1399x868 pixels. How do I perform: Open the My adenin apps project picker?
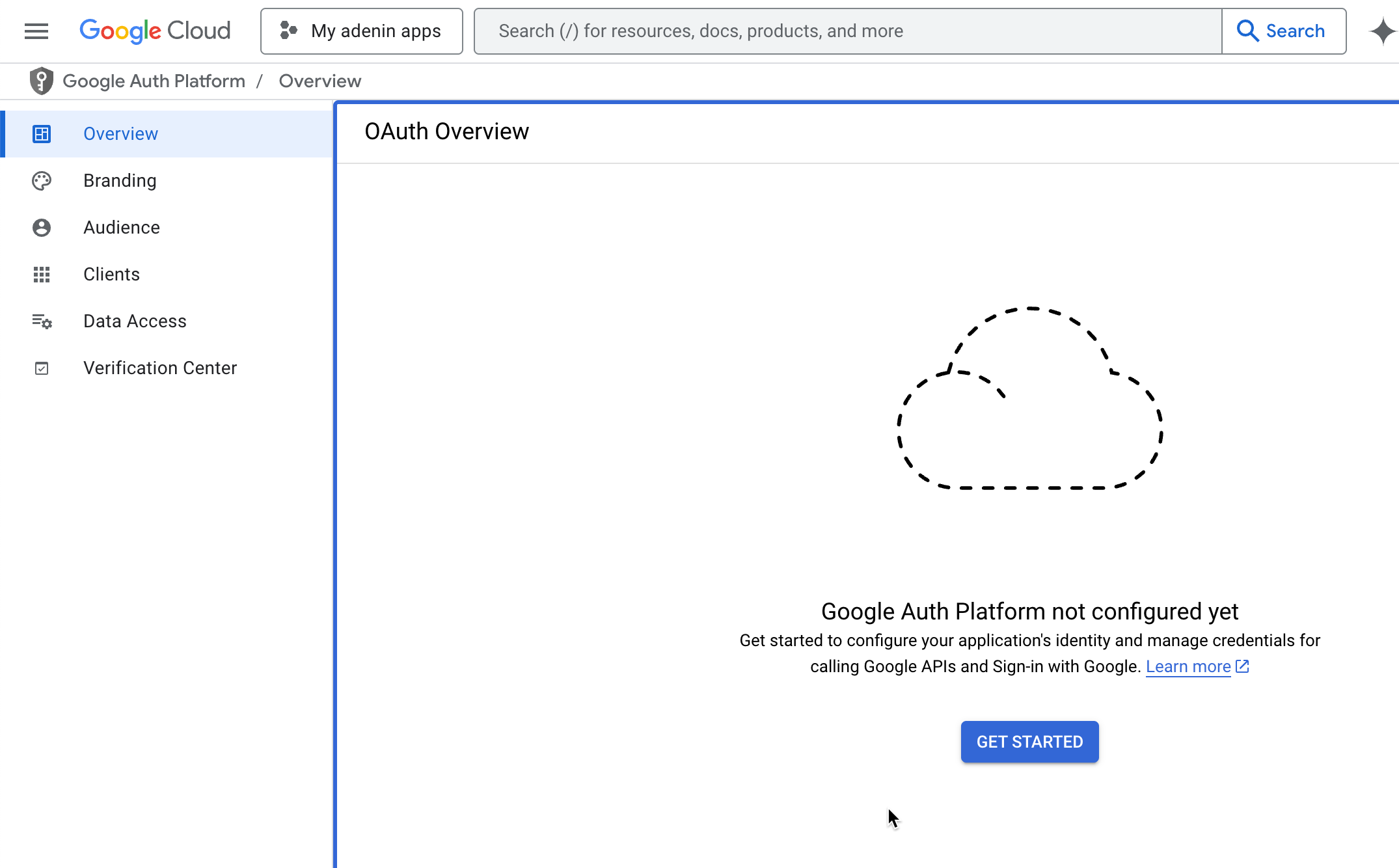coord(362,31)
